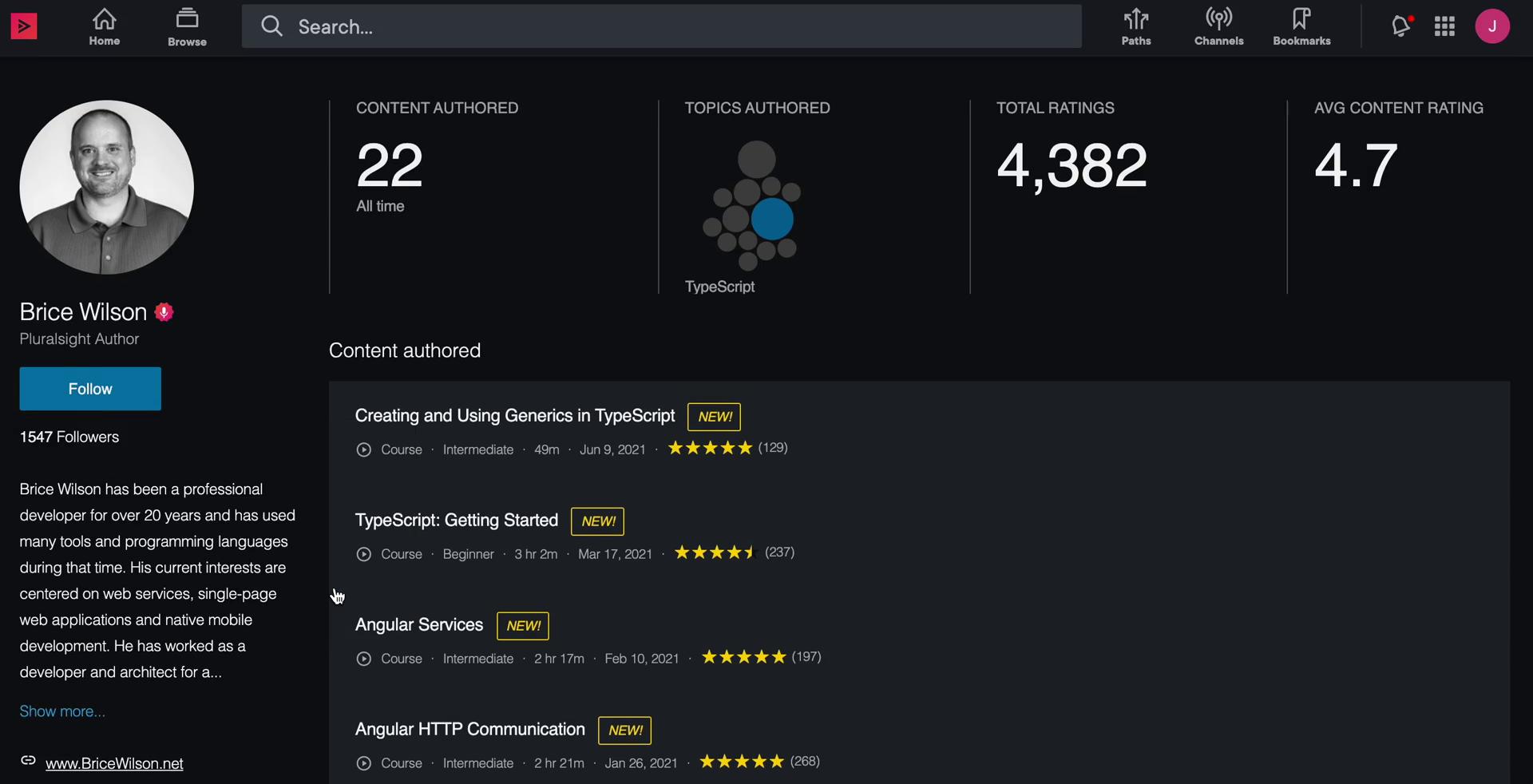Image resolution: width=1533 pixels, height=784 pixels.
Task: Click the Feb 10, 2021 date
Action: tap(642, 659)
